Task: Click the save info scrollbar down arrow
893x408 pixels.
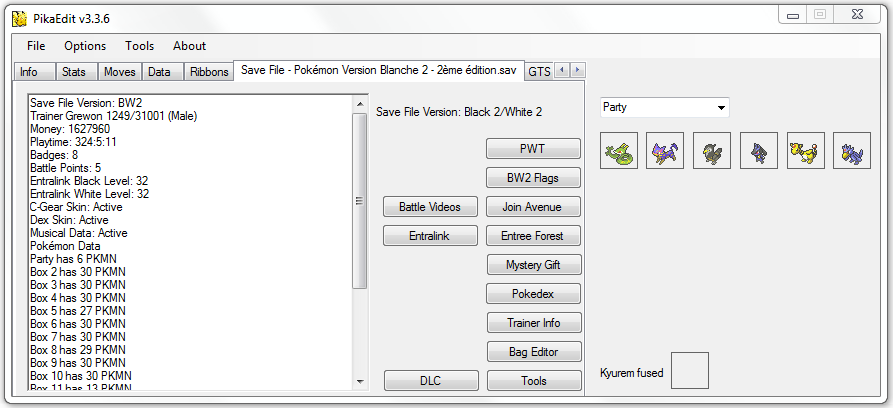Action: click(360, 382)
